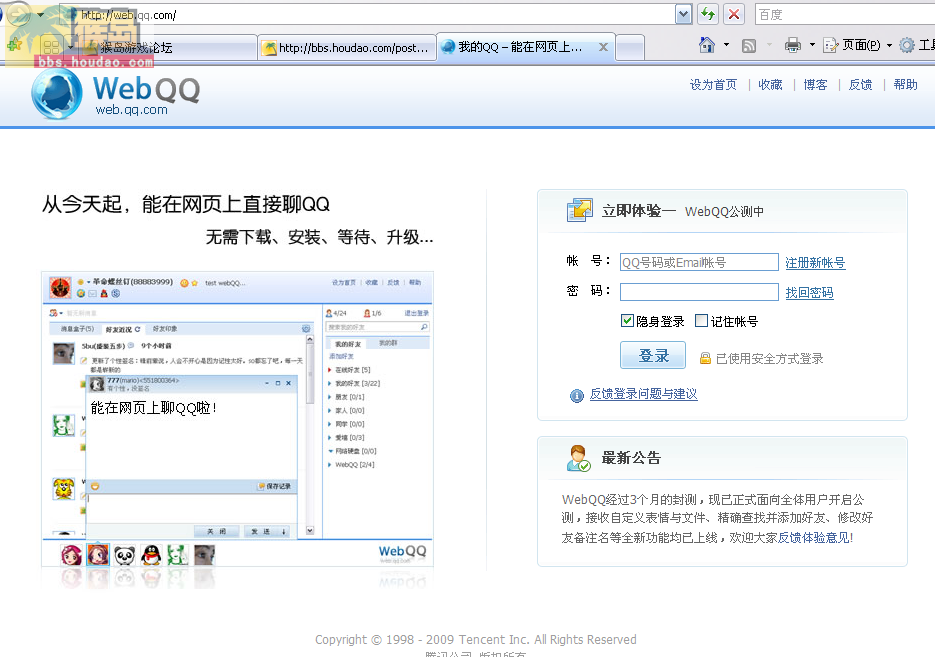The height and width of the screenshot is (657, 935).
Task: Click the pink-haired girl avatar icon
Action: coord(72,555)
